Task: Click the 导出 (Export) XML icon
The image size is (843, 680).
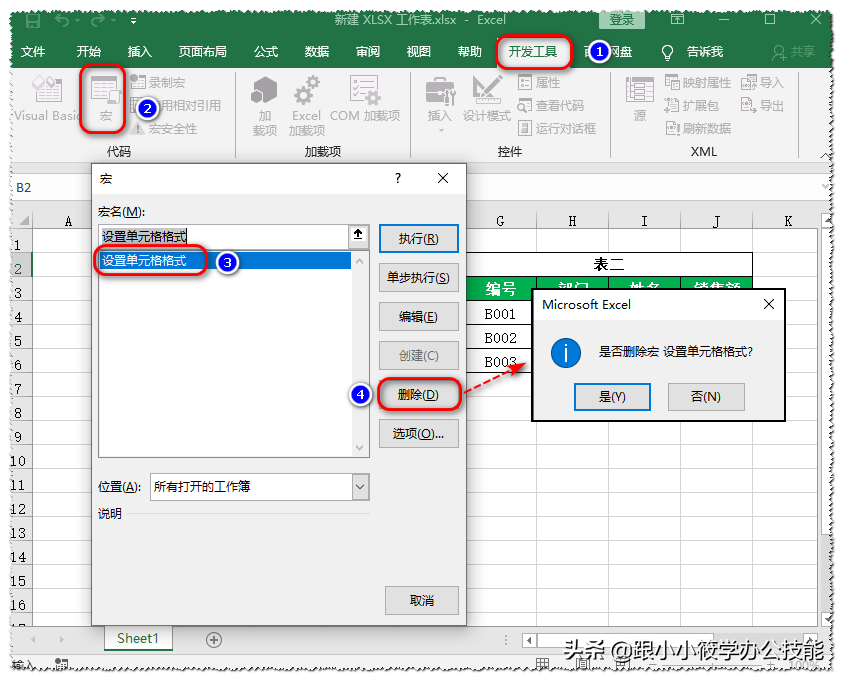Action: click(x=762, y=105)
